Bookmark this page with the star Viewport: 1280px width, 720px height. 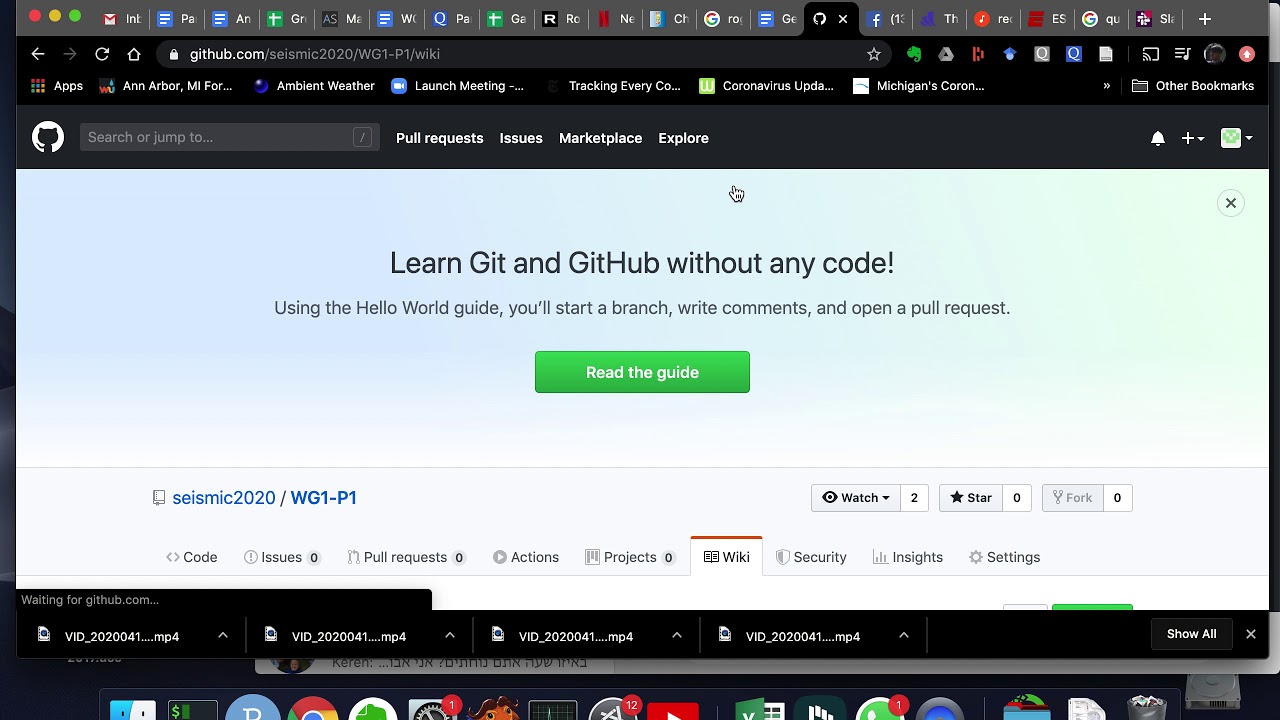874,54
